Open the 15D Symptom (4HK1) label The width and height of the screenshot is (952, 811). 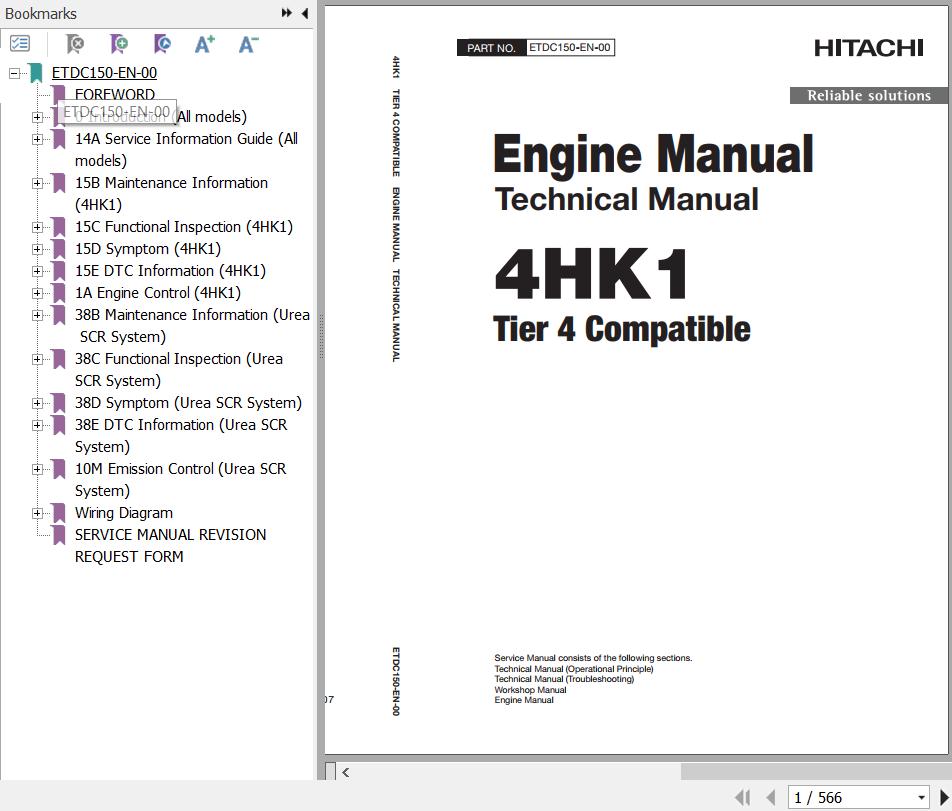pos(148,249)
